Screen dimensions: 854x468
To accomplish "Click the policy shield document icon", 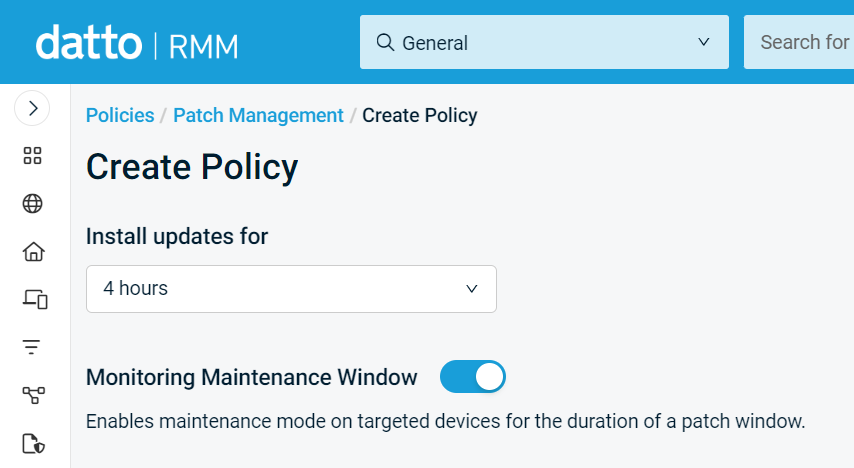I will (34, 443).
